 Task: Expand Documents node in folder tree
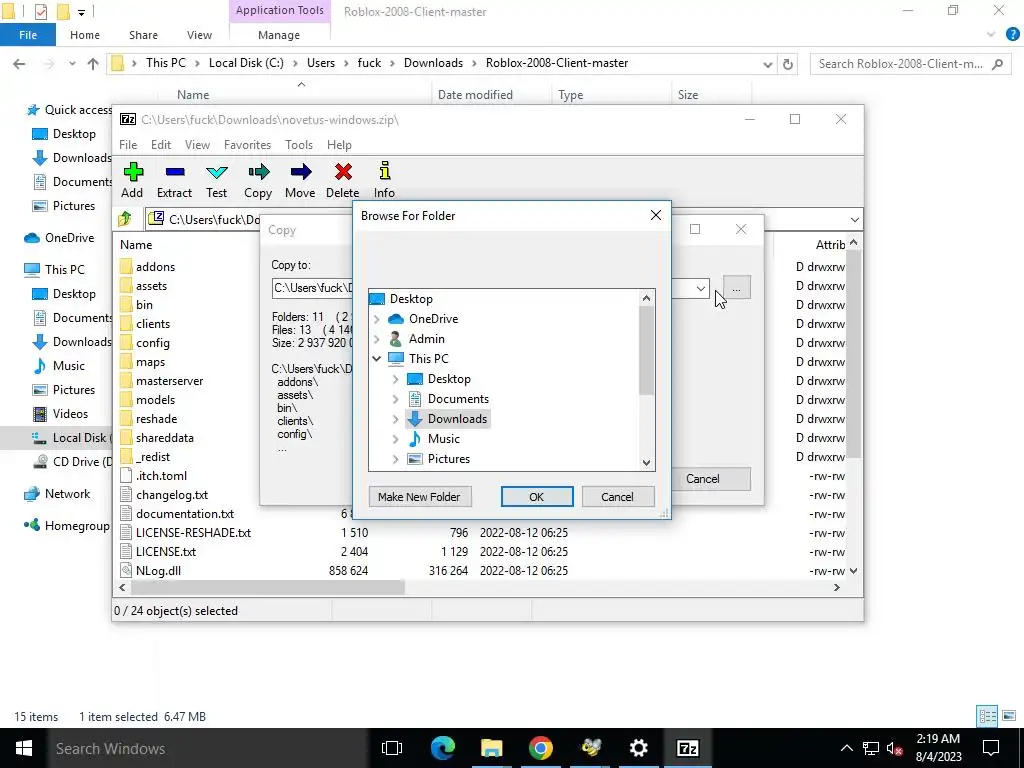click(396, 399)
